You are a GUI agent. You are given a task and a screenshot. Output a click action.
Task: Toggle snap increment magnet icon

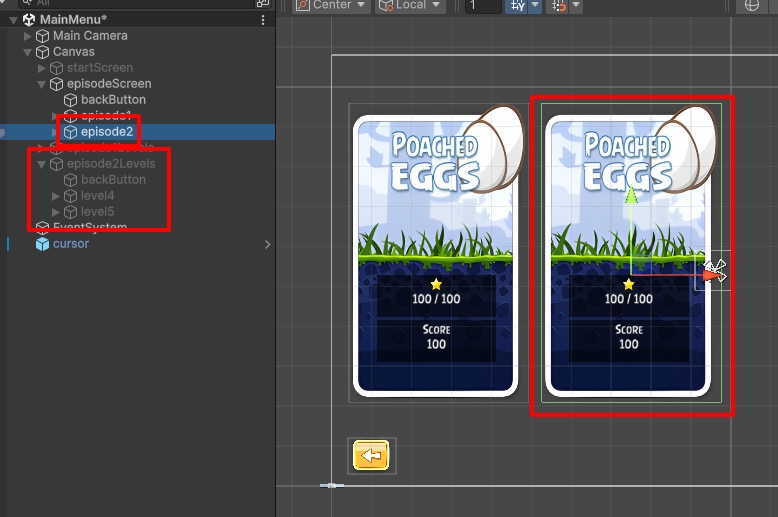558,5
